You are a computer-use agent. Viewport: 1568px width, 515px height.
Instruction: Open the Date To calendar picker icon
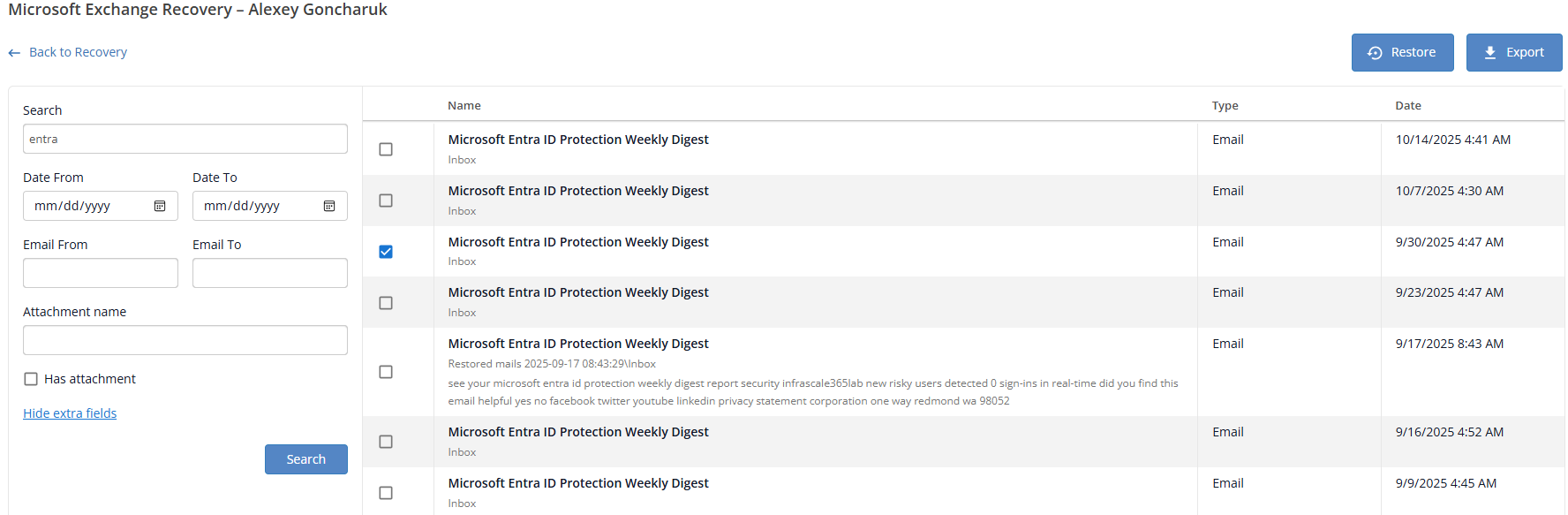(329, 206)
